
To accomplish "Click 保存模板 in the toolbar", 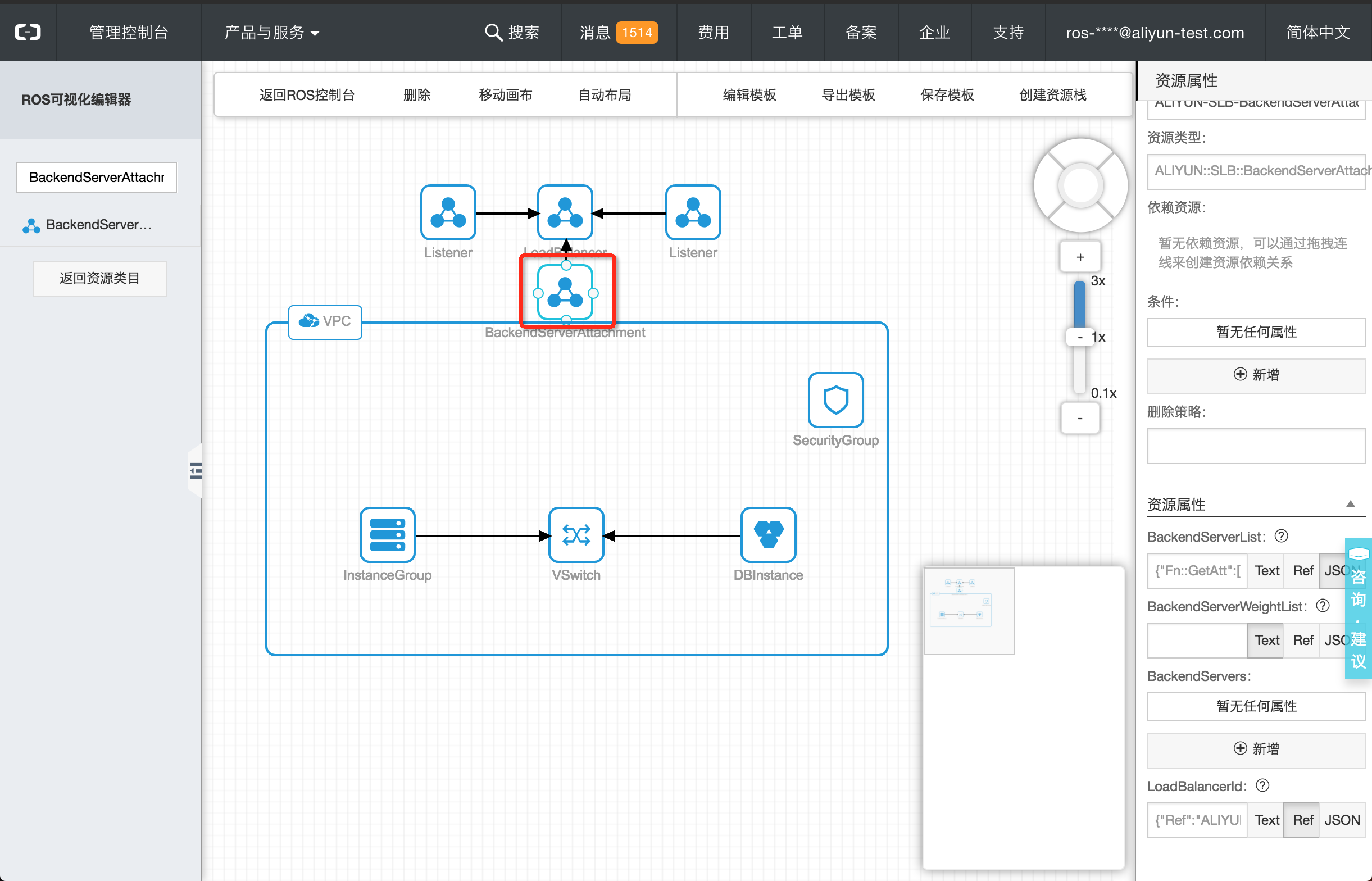I will 947,95.
